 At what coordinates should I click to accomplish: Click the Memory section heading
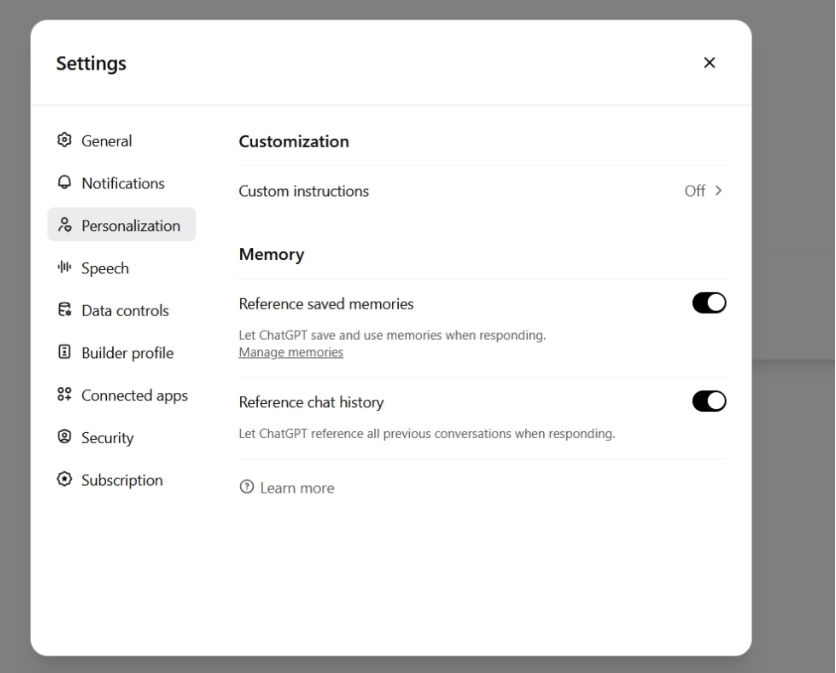(271, 254)
